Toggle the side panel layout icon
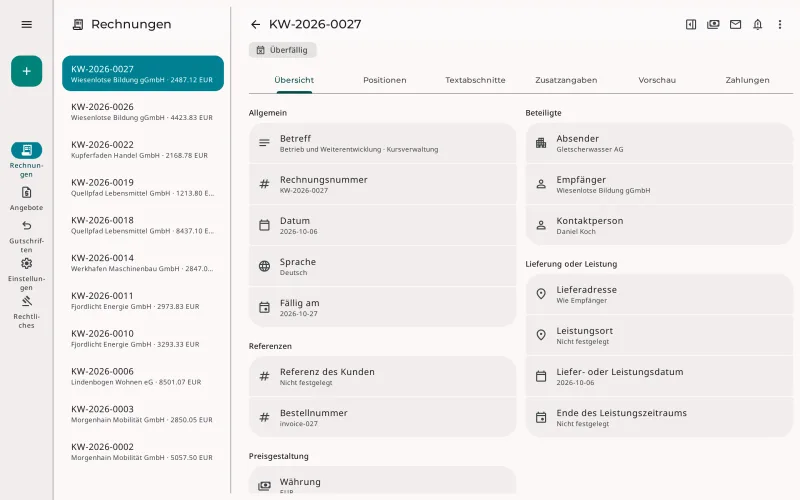Viewport: 800px width, 500px height. pos(691,24)
